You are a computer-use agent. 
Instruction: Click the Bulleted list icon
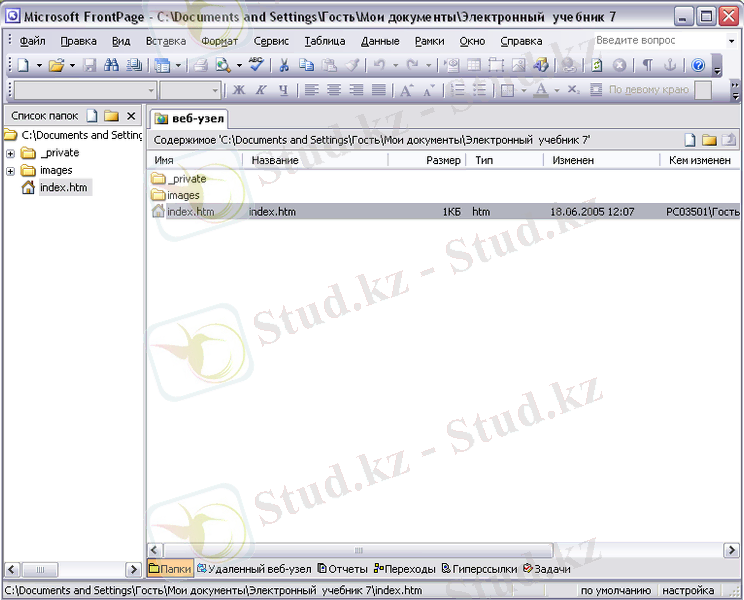tap(480, 90)
